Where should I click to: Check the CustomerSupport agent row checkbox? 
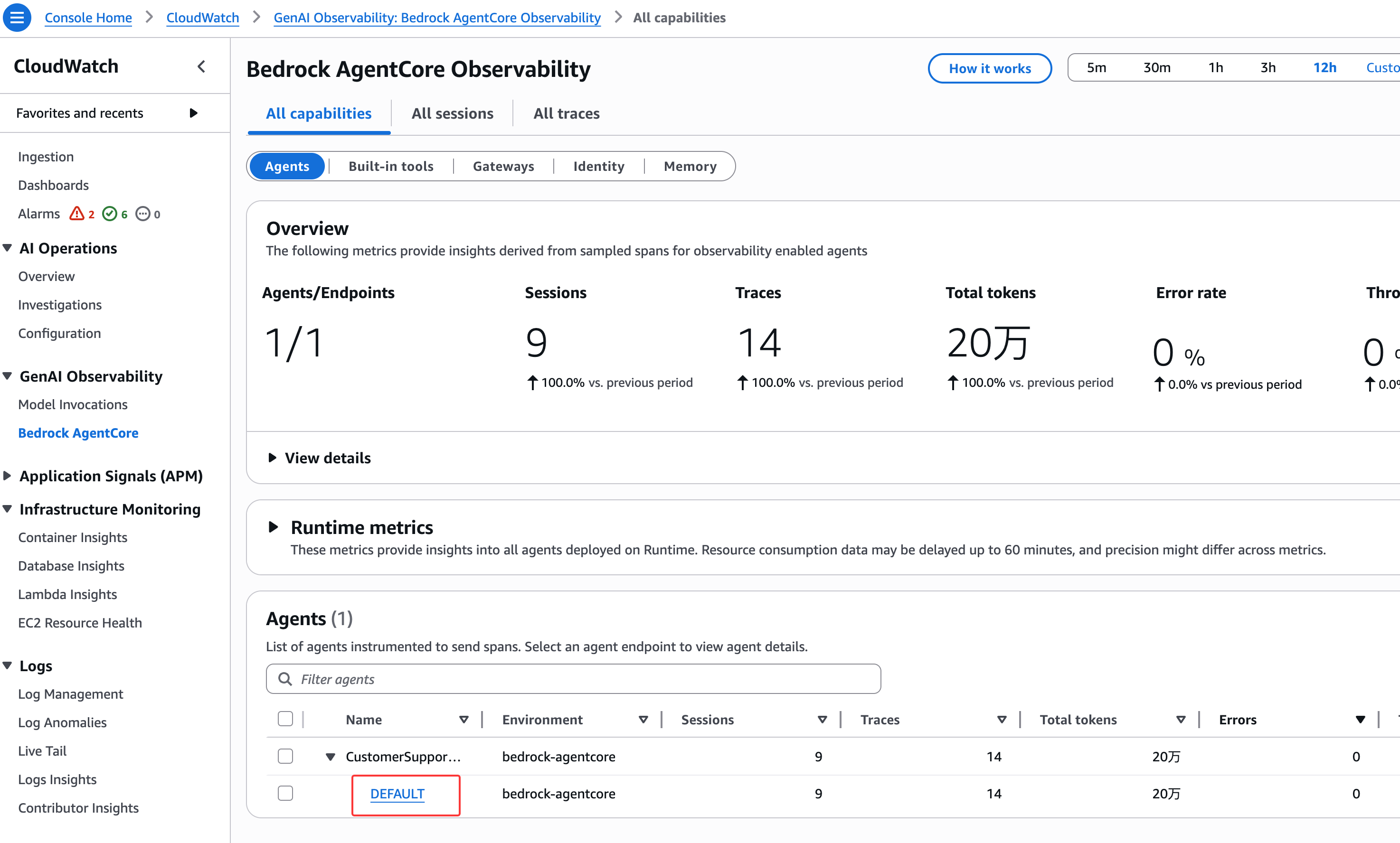285,756
